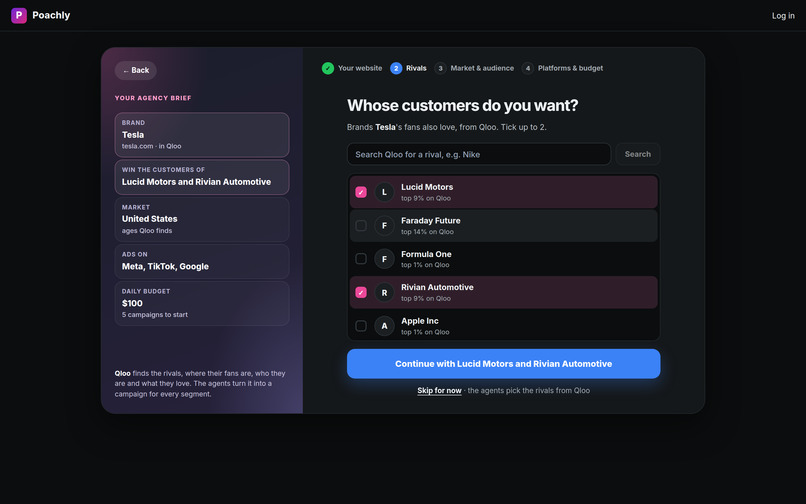Click the Poachly logo icon

[x=19, y=15]
